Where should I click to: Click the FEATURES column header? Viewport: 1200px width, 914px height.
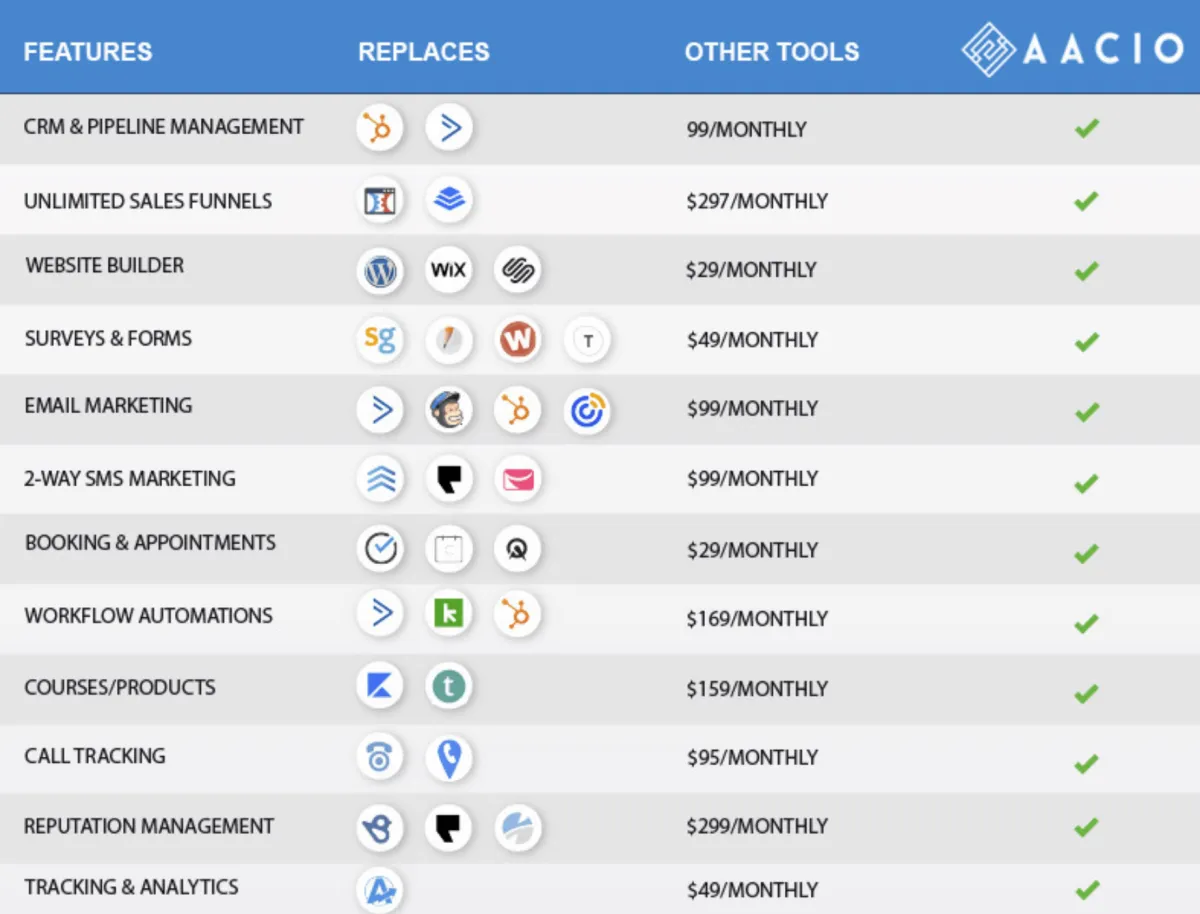pos(88,52)
